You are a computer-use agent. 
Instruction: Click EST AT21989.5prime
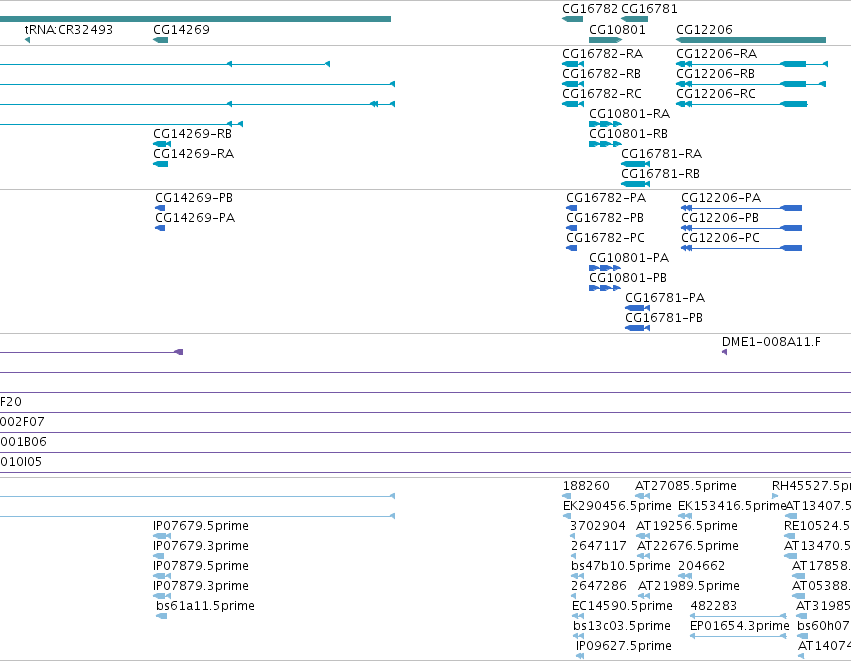click(x=689, y=587)
